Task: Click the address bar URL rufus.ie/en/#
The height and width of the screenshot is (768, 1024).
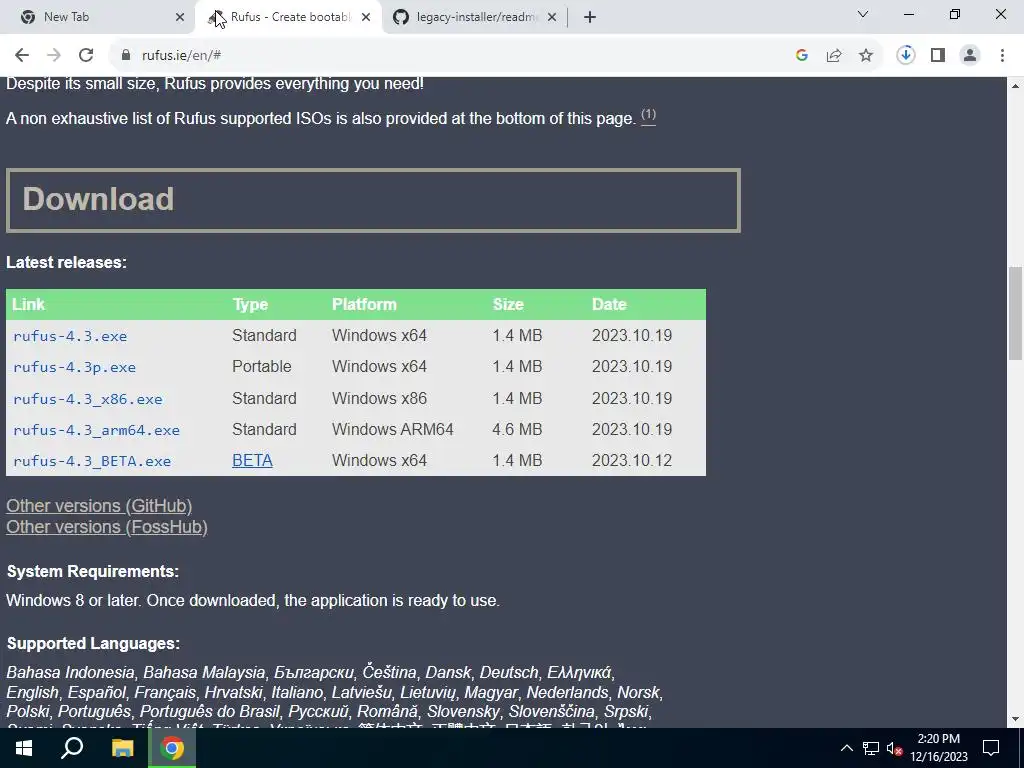Action: [x=182, y=56]
